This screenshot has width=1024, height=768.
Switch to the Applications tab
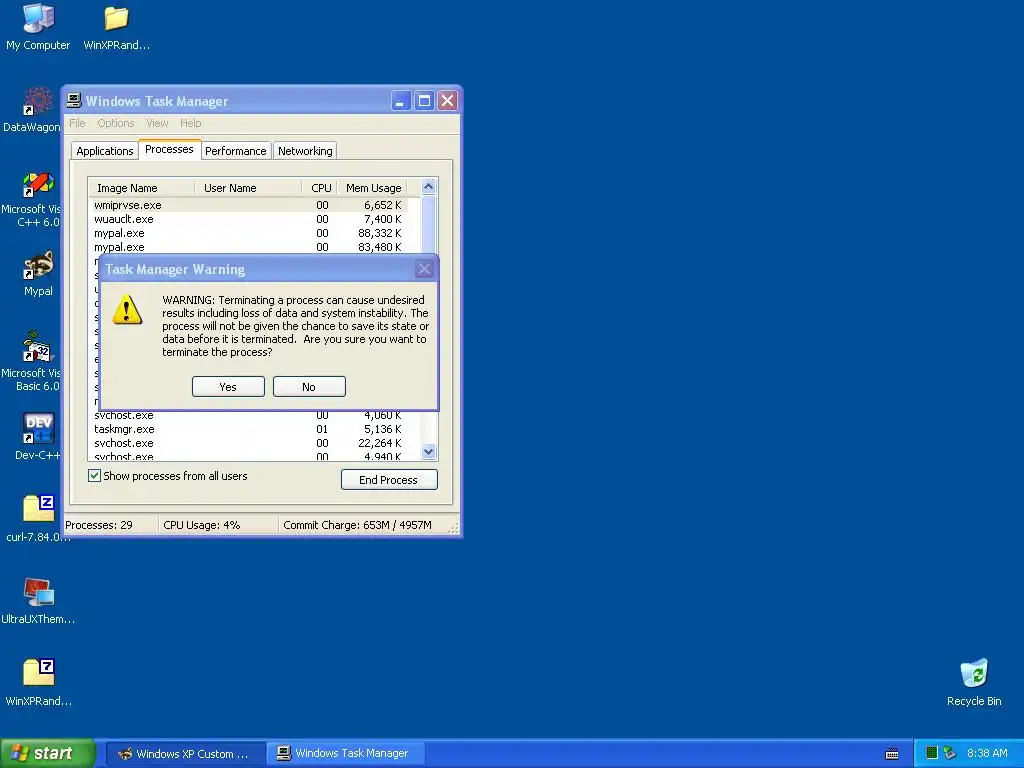[104, 151]
